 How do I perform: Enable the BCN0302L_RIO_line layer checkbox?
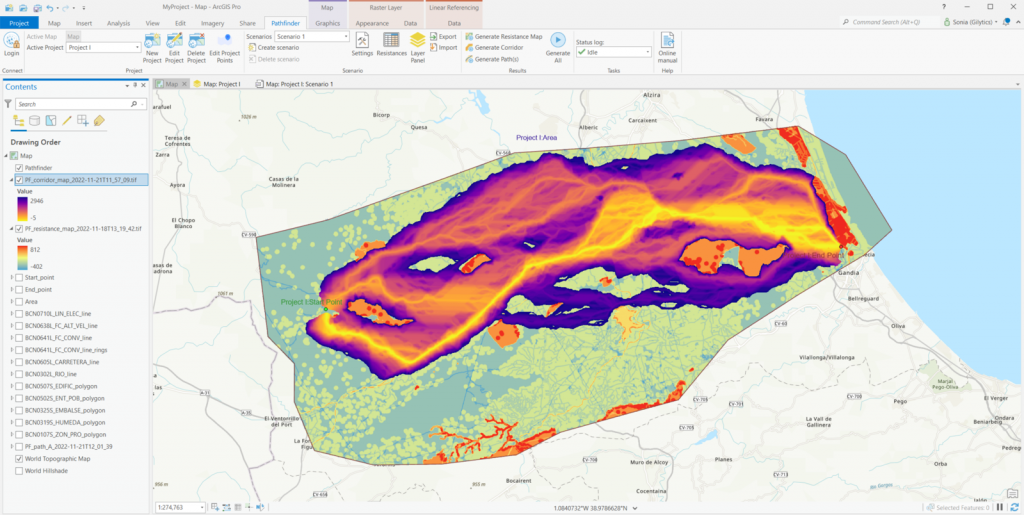tap(18, 374)
